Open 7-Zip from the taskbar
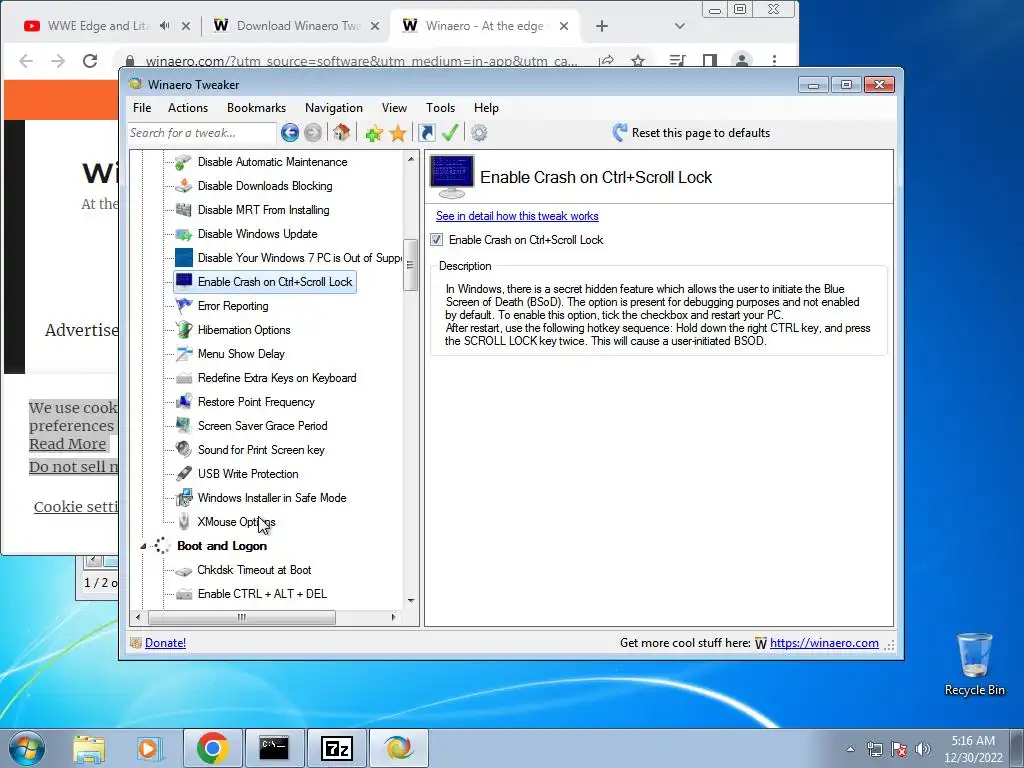The image size is (1024, 768). click(337, 748)
